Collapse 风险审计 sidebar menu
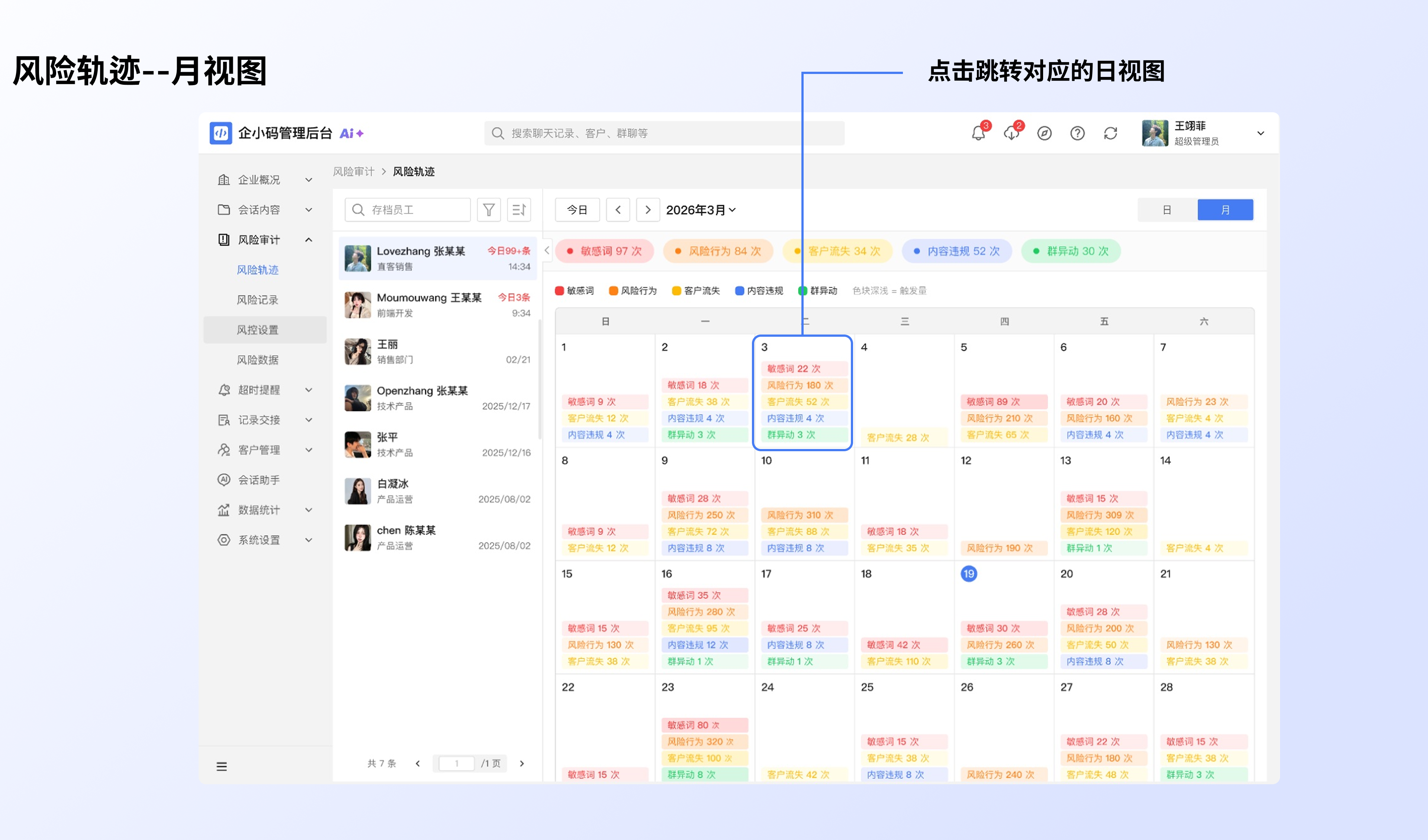1428x840 pixels. pos(265,240)
